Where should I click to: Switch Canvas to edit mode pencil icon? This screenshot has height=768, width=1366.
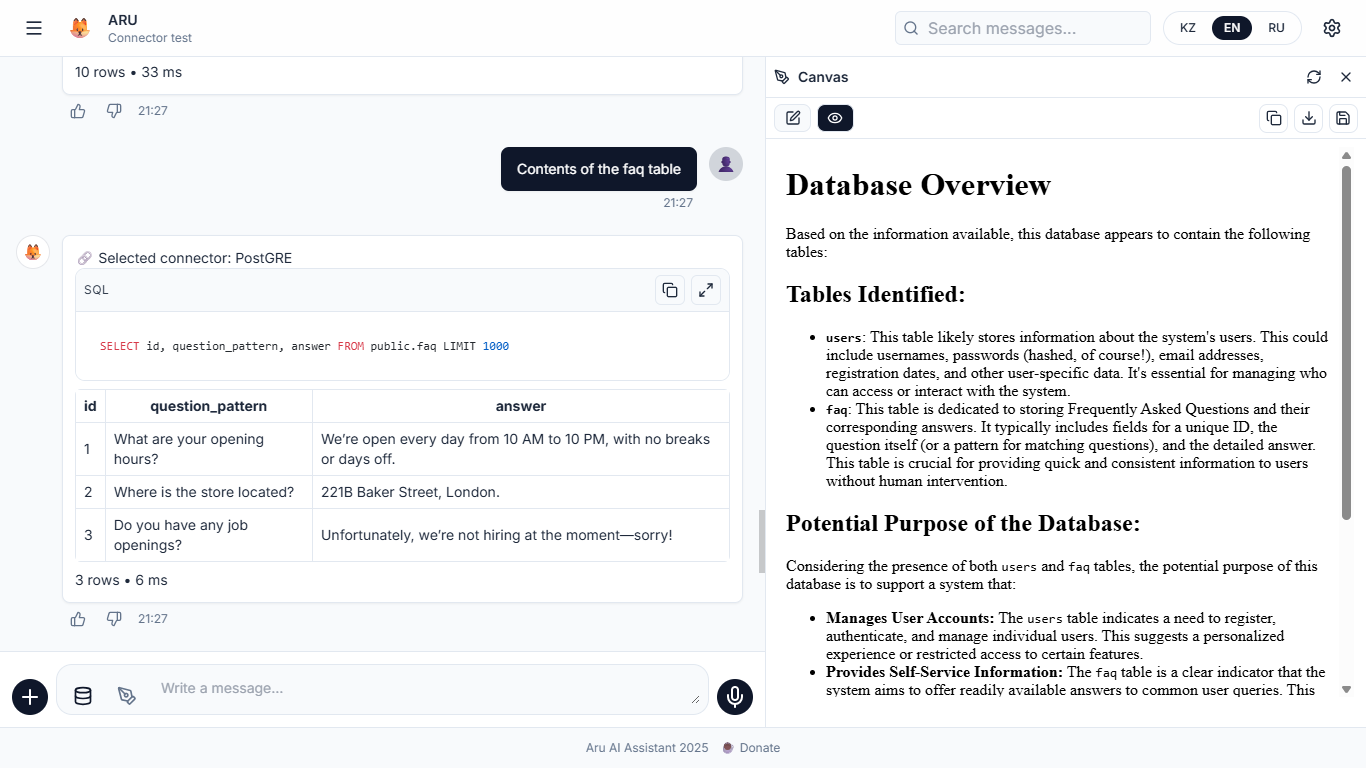[x=793, y=118]
